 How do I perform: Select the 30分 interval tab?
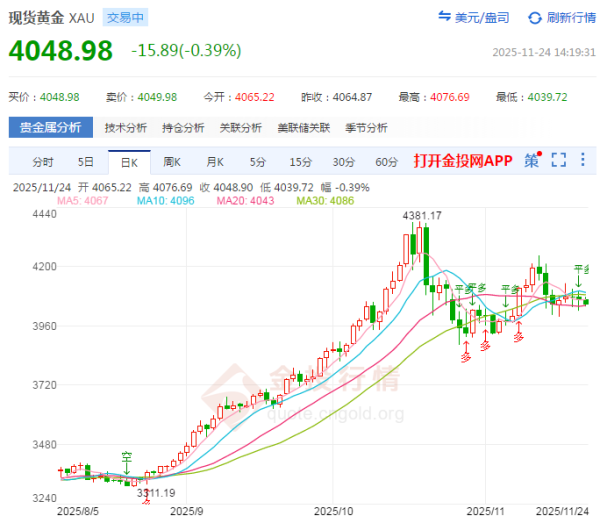[x=343, y=162]
